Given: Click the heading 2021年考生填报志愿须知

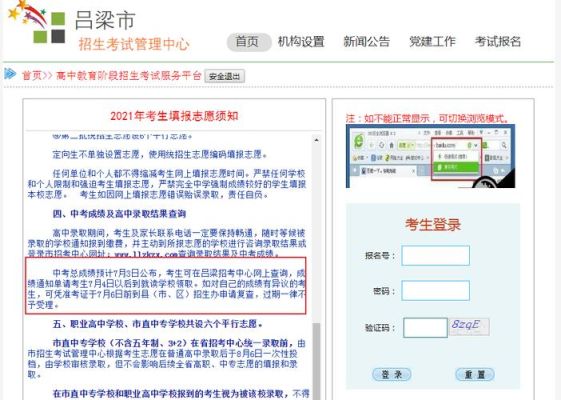Looking at the screenshot, I should pos(174,116).
